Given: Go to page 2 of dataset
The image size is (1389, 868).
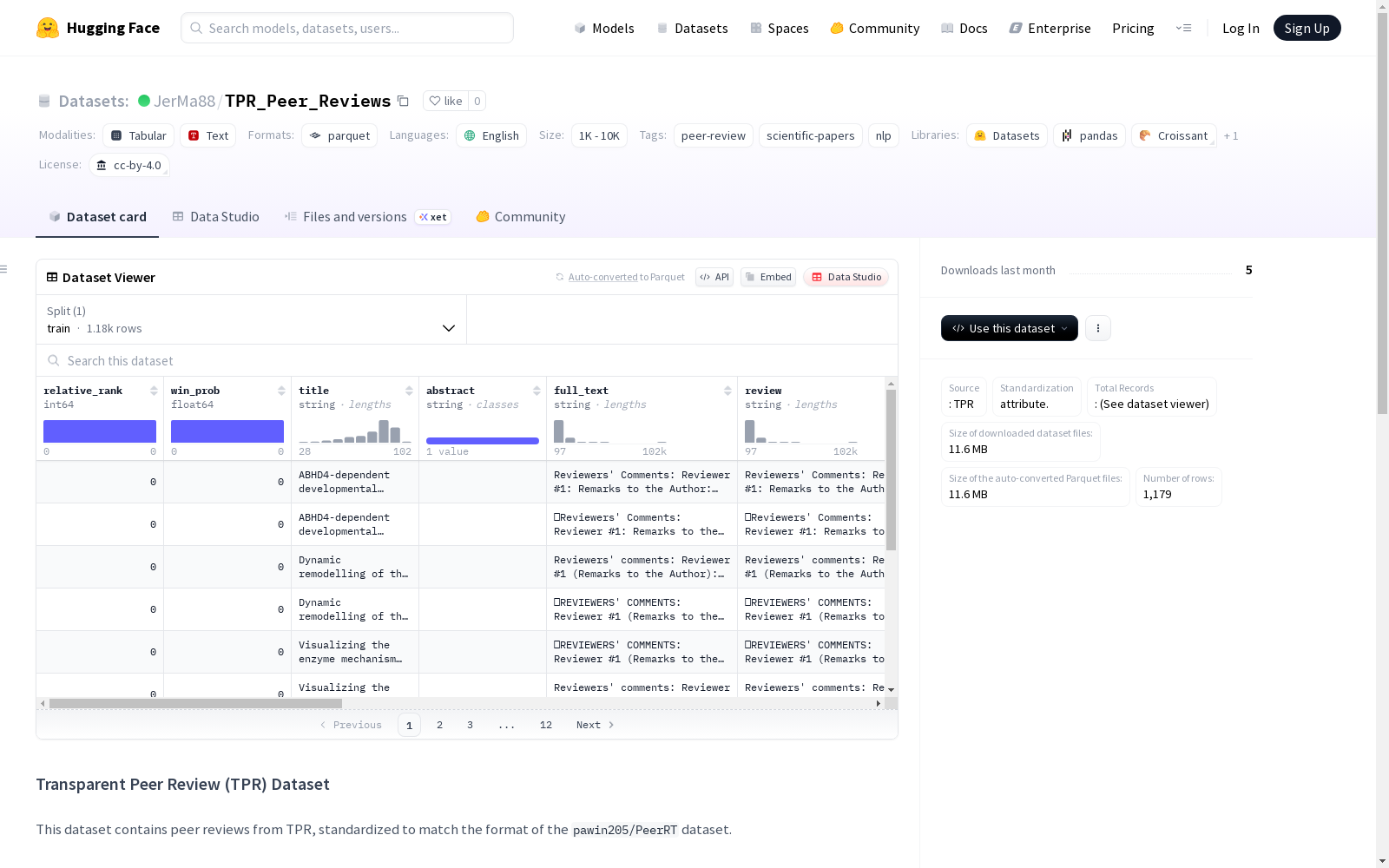Looking at the screenshot, I should (440, 725).
